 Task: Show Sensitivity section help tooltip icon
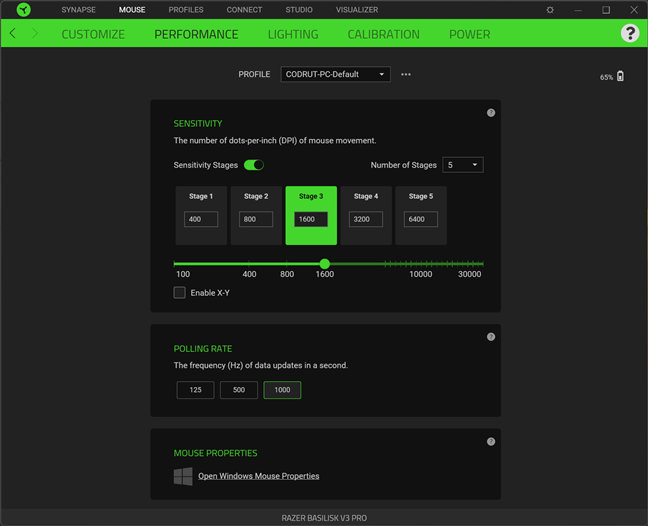(491, 113)
